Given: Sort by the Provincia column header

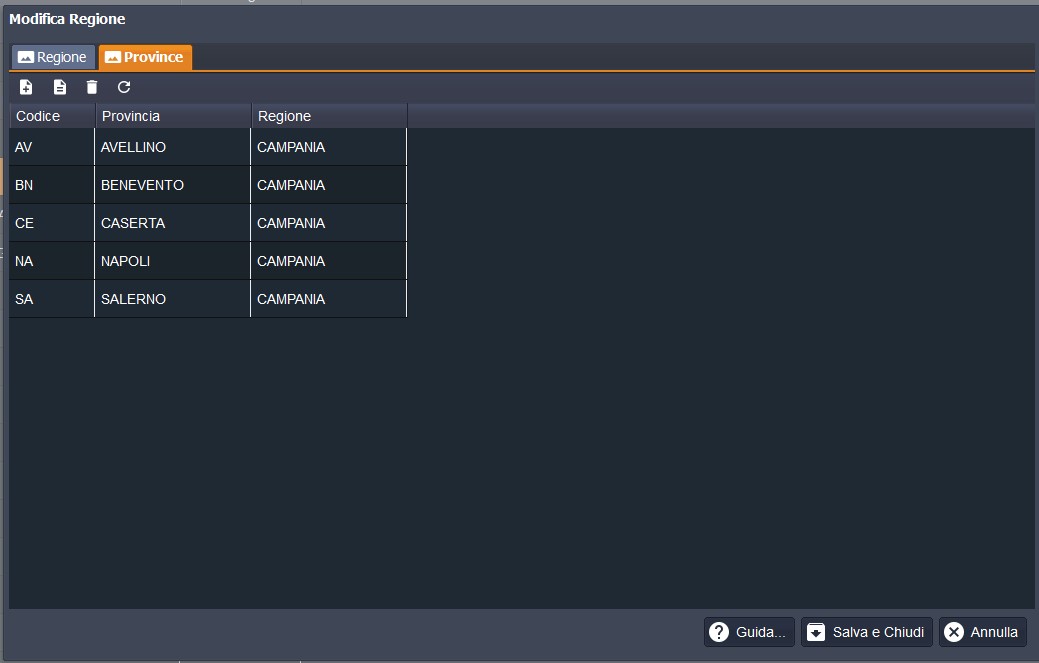Looking at the screenshot, I should pyautogui.click(x=172, y=116).
